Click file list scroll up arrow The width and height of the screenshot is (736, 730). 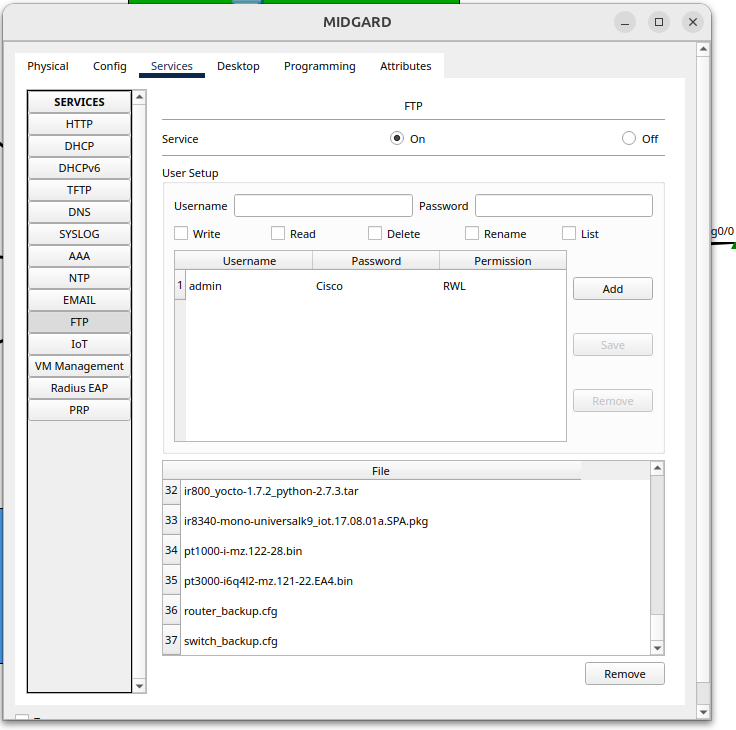pos(657,468)
